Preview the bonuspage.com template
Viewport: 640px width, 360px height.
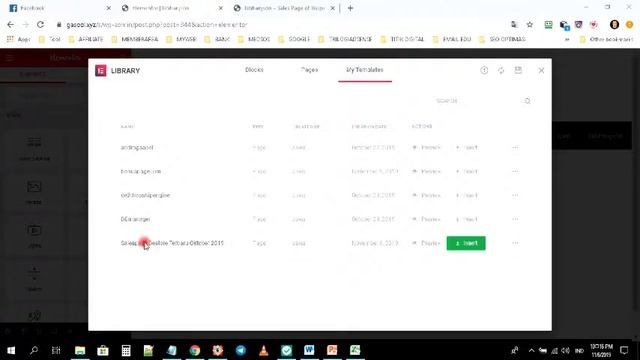427,171
